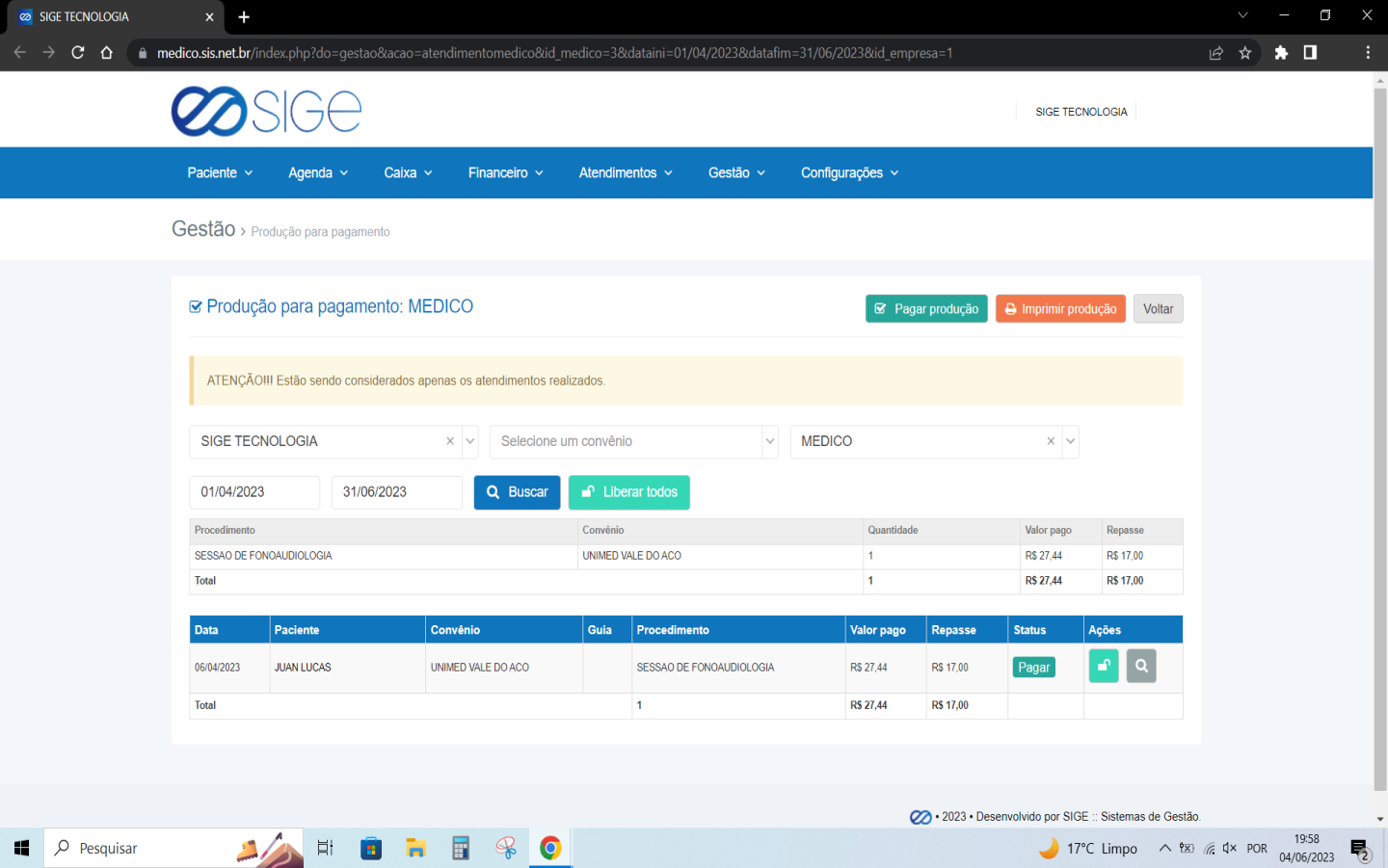The height and width of the screenshot is (868, 1388).
Task: Expand the MEDICO dropdown arrow
Action: pyautogui.click(x=1070, y=441)
